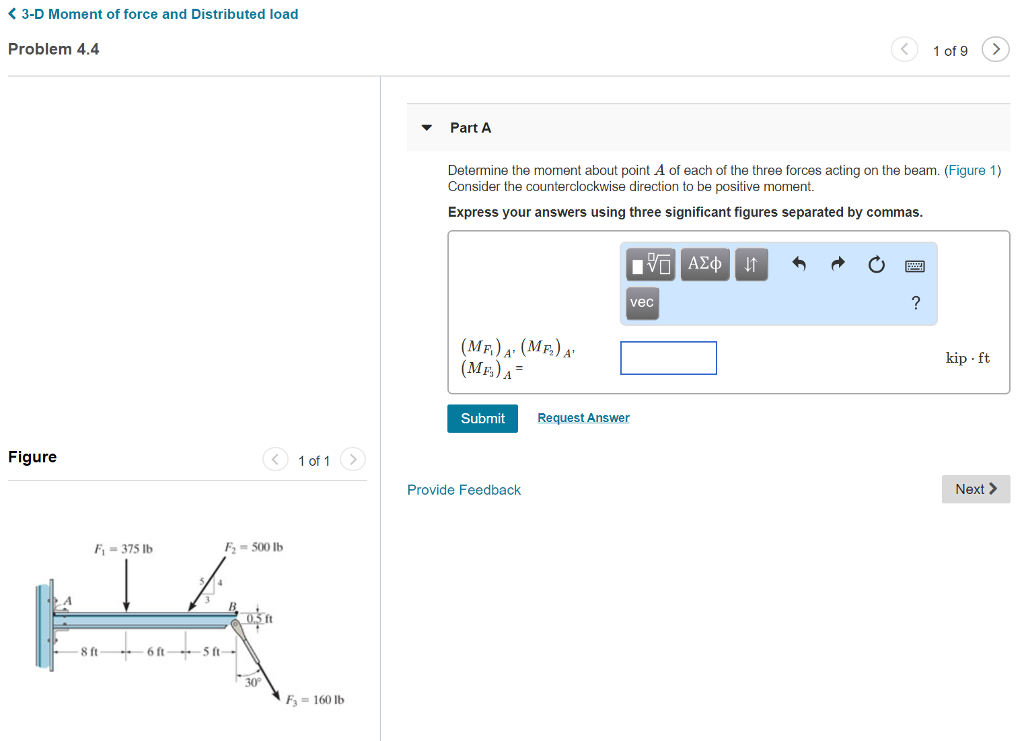Insert a vector using the vec button

641,303
